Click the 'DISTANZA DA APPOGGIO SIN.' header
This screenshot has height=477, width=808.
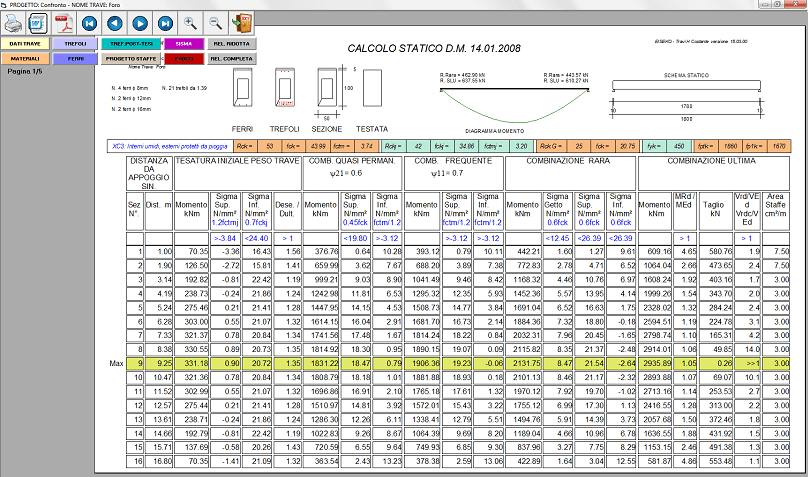149,173
